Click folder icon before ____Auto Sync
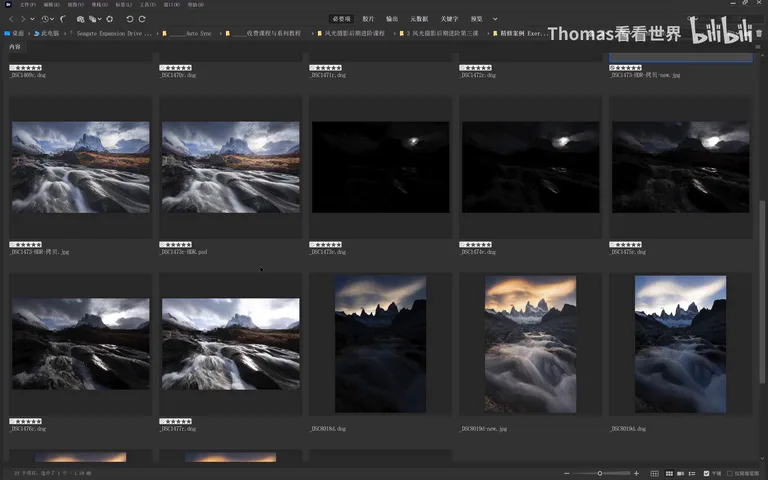 (165, 33)
